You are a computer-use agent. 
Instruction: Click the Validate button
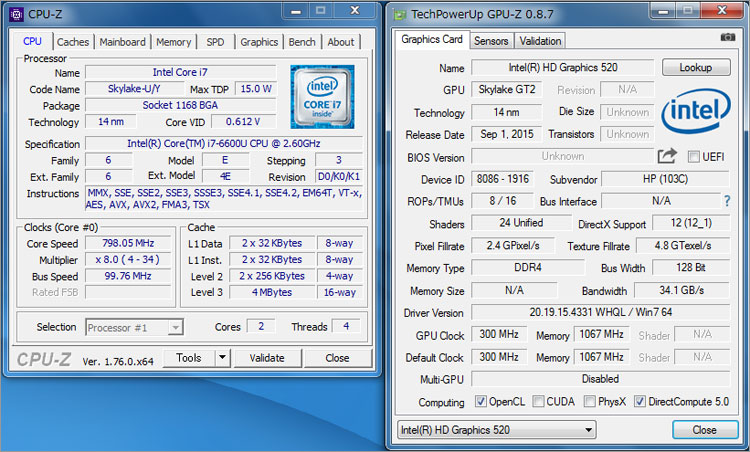[267, 358]
